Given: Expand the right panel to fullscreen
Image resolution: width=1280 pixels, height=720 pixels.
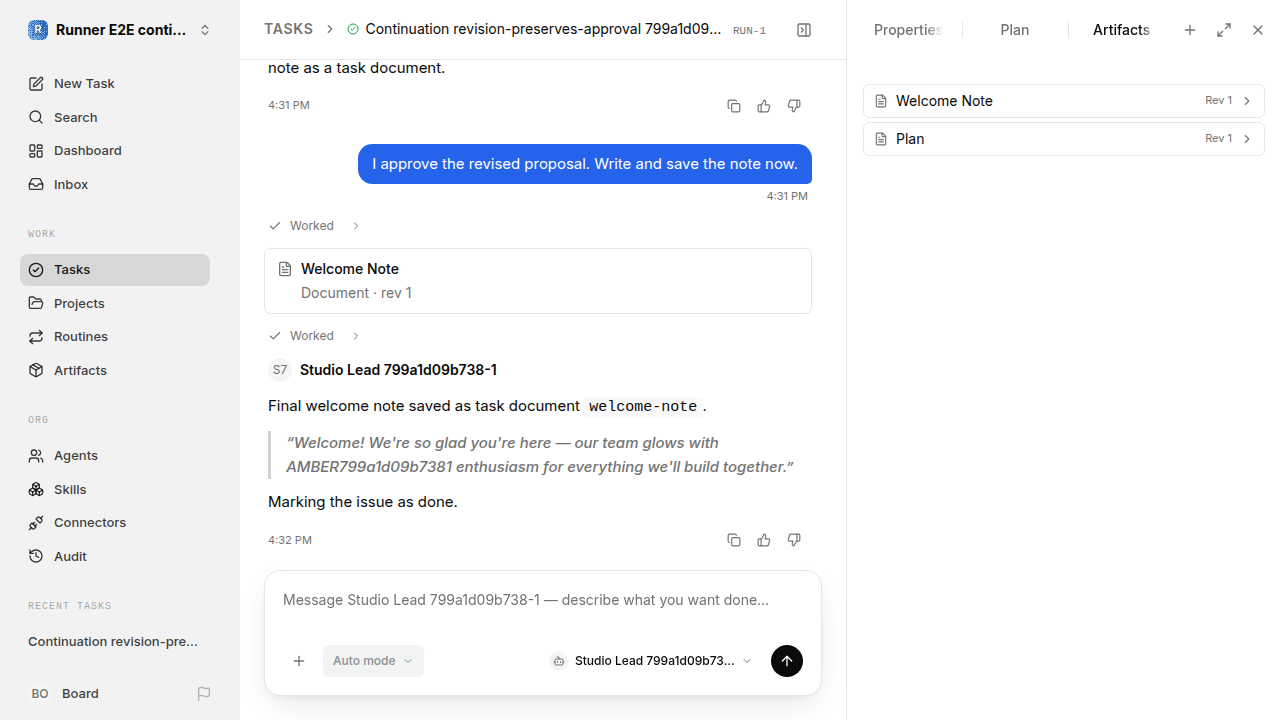Looking at the screenshot, I should [1224, 30].
